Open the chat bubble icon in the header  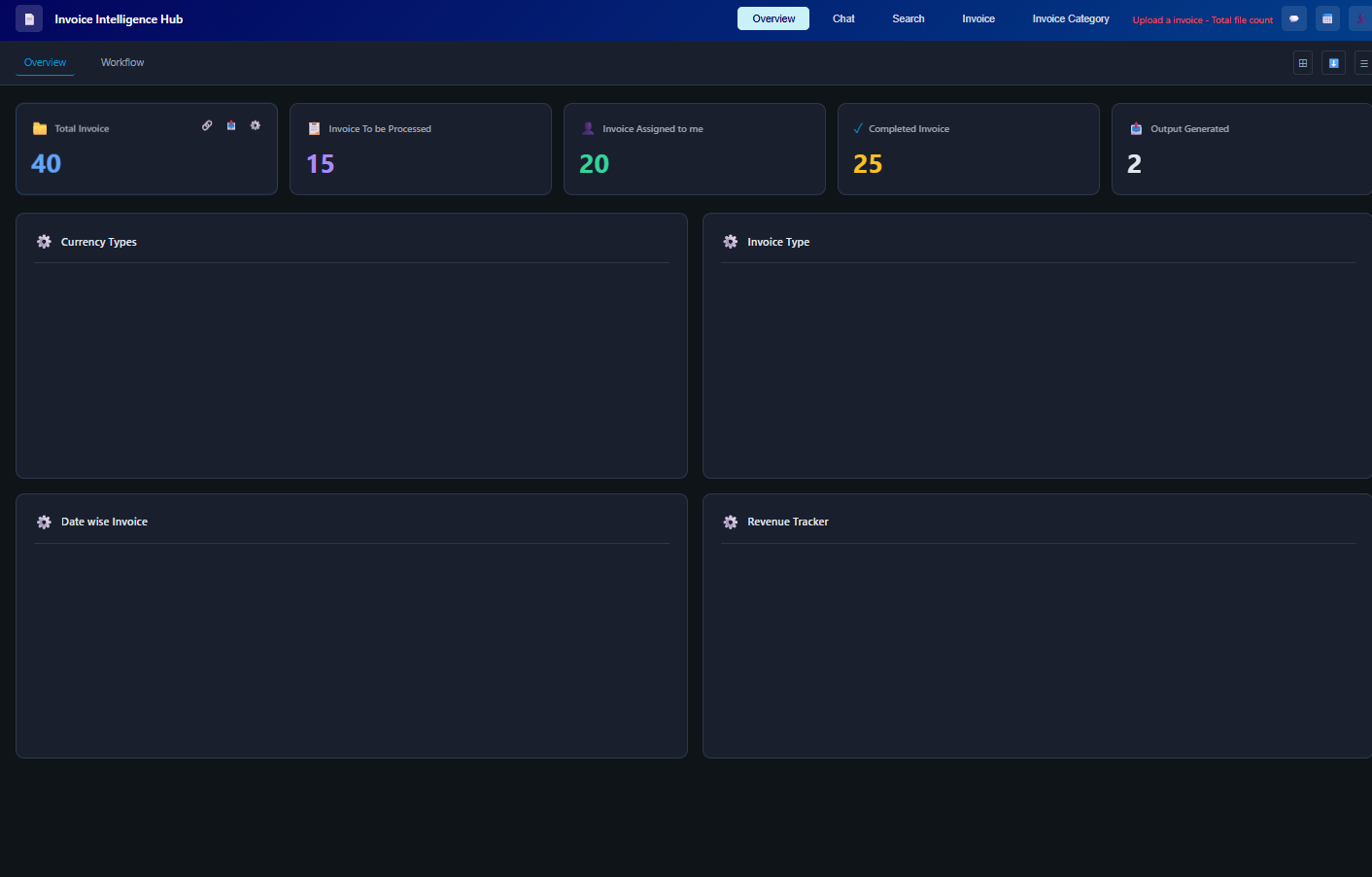pos(1293,18)
